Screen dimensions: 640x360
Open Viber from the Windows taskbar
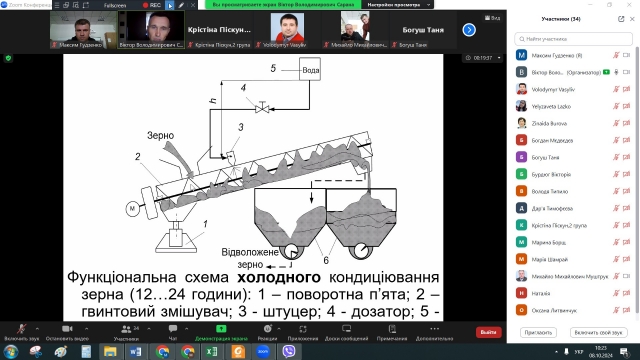coord(289,351)
